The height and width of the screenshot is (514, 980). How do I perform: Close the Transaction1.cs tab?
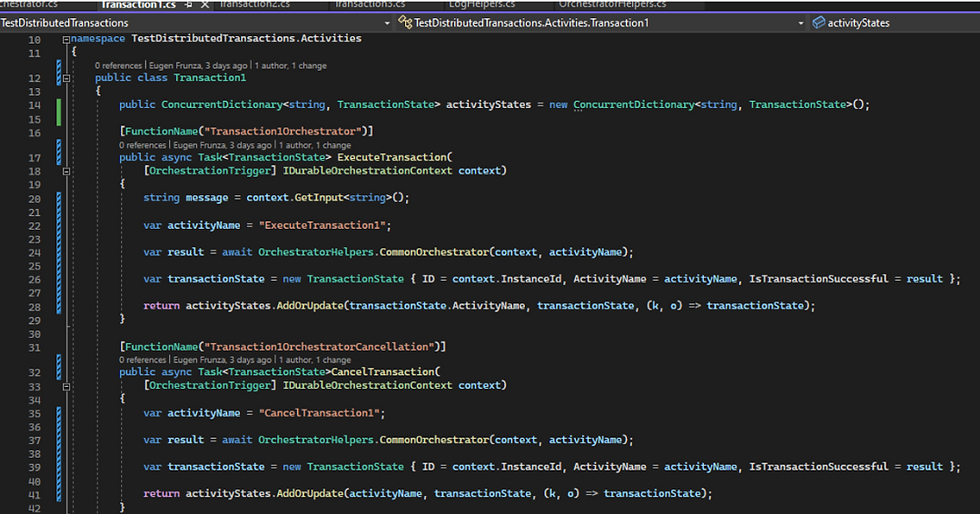205,4
